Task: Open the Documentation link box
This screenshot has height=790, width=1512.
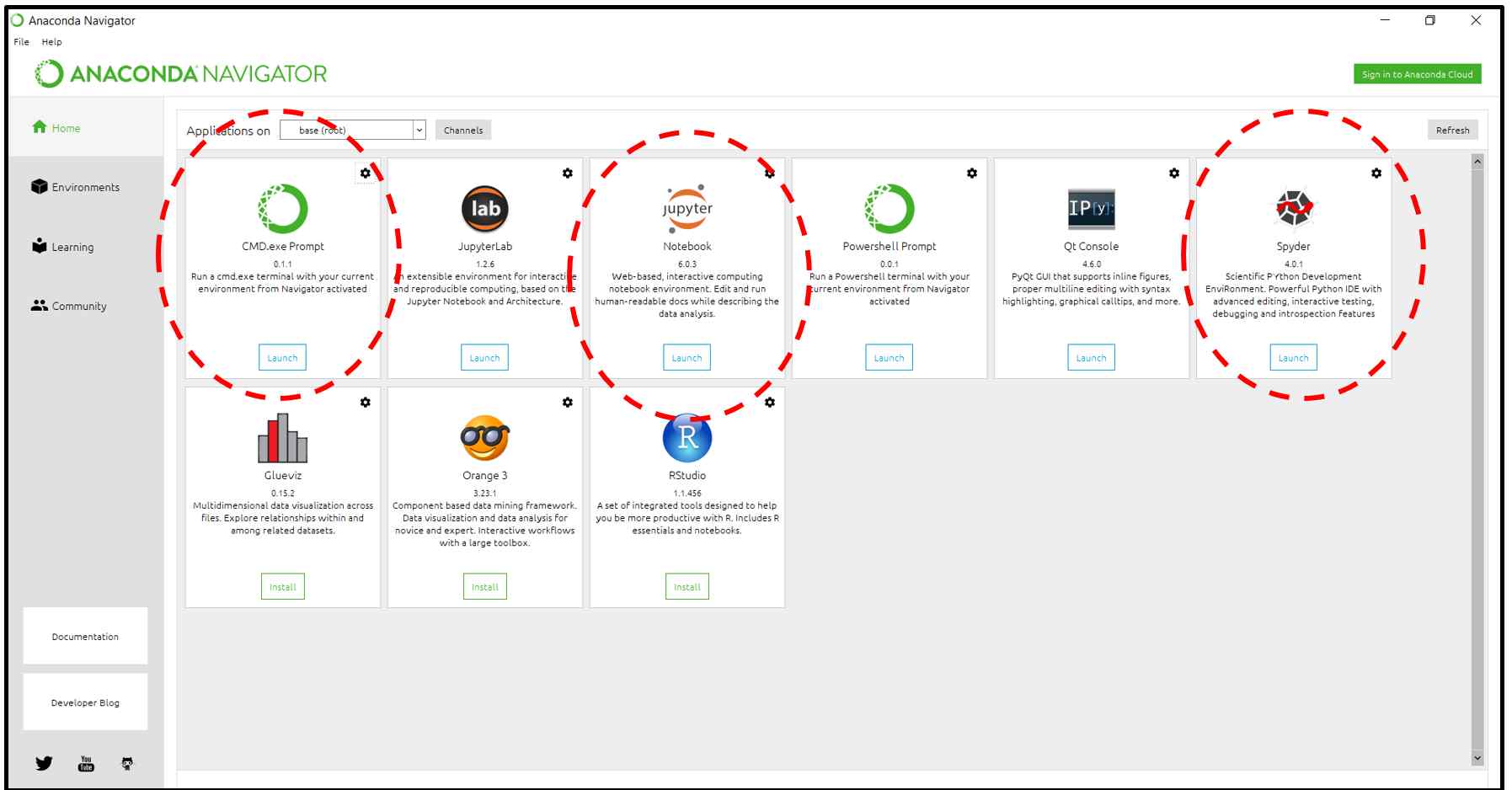Action: pyautogui.click(x=85, y=636)
